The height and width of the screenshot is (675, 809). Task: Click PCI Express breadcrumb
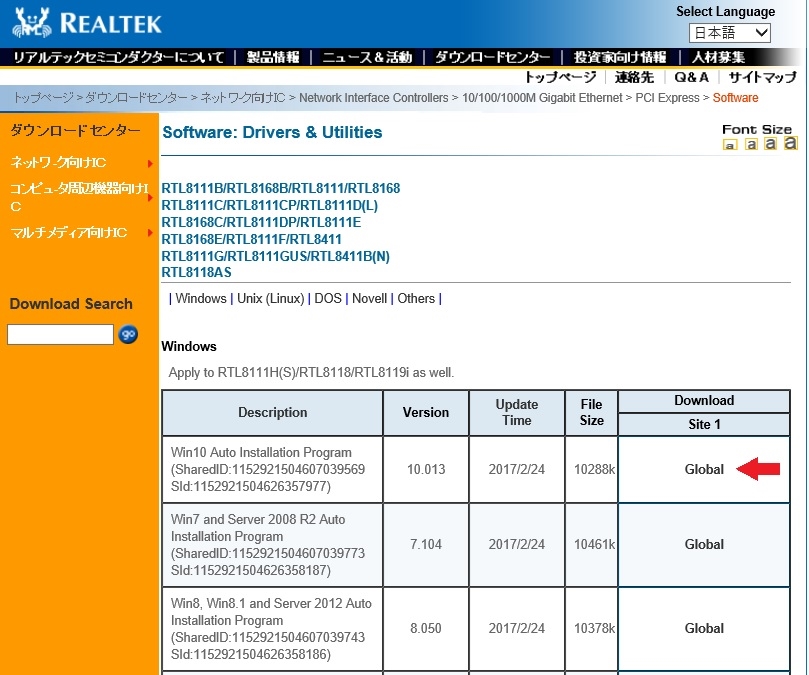tap(667, 98)
